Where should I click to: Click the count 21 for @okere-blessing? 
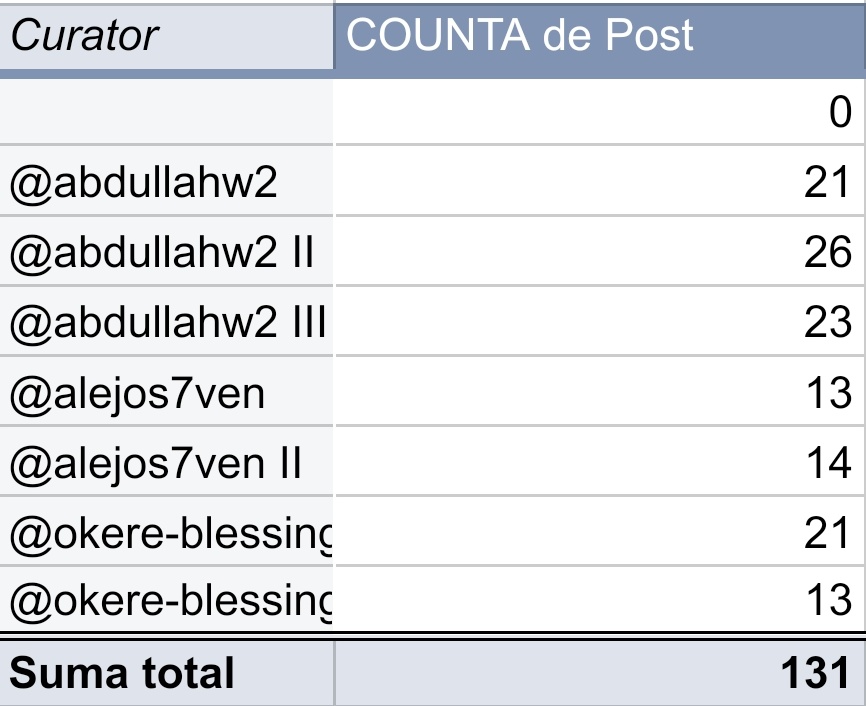pos(600,531)
